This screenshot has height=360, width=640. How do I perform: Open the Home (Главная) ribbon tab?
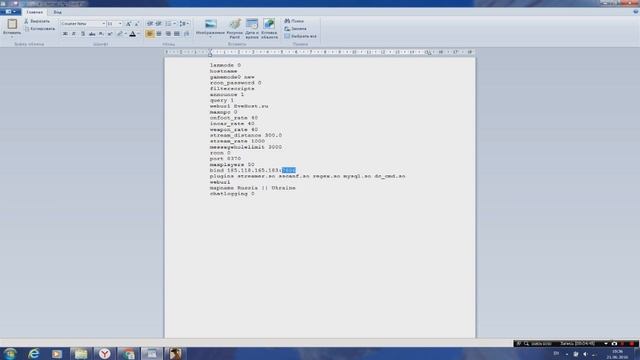coord(35,12)
